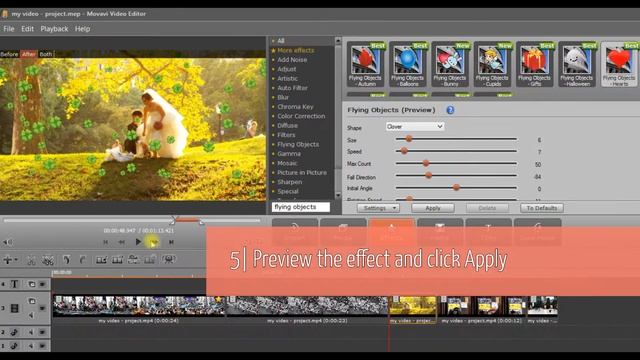Step back one frame

pos(122,242)
